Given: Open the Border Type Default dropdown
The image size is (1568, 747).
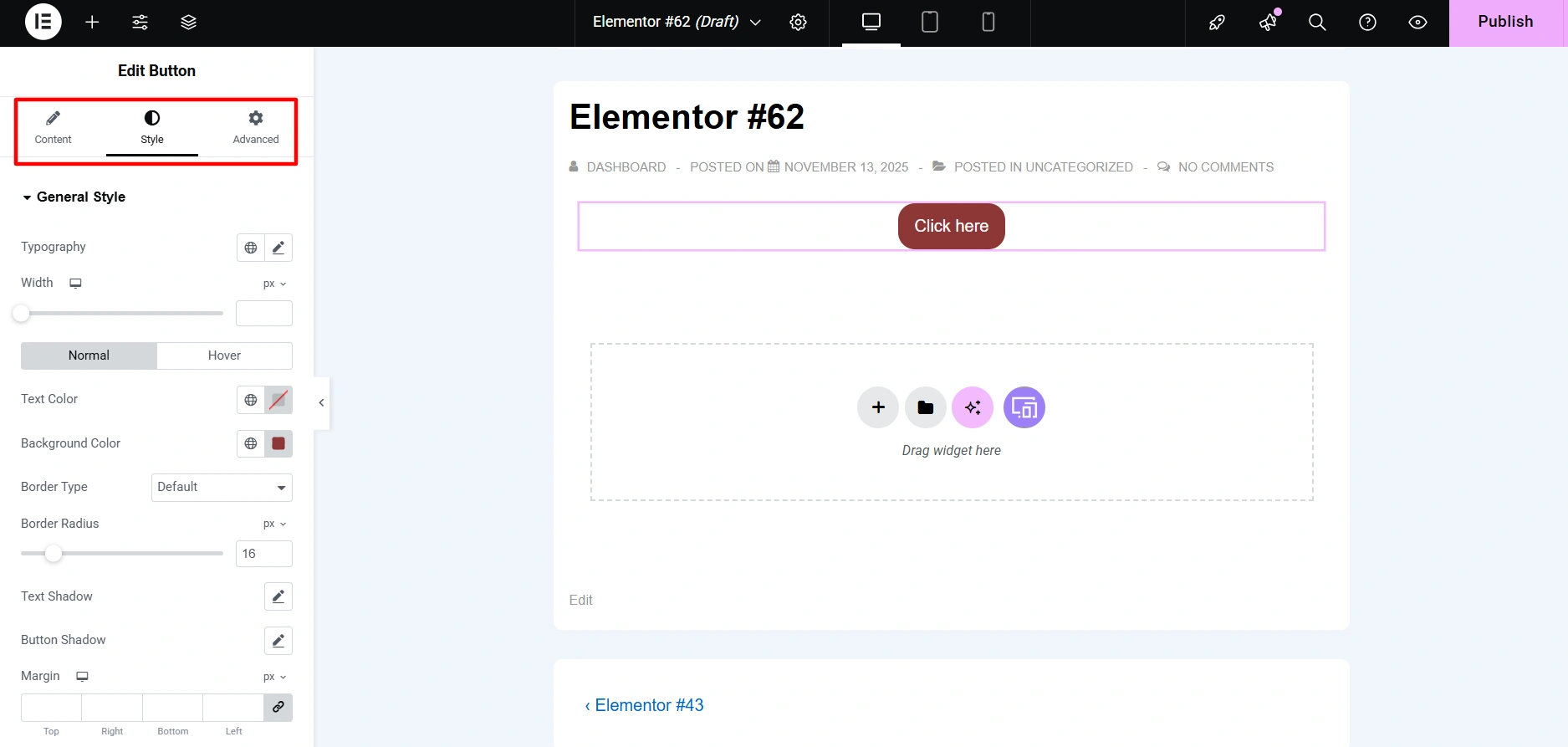Looking at the screenshot, I should pyautogui.click(x=222, y=488).
